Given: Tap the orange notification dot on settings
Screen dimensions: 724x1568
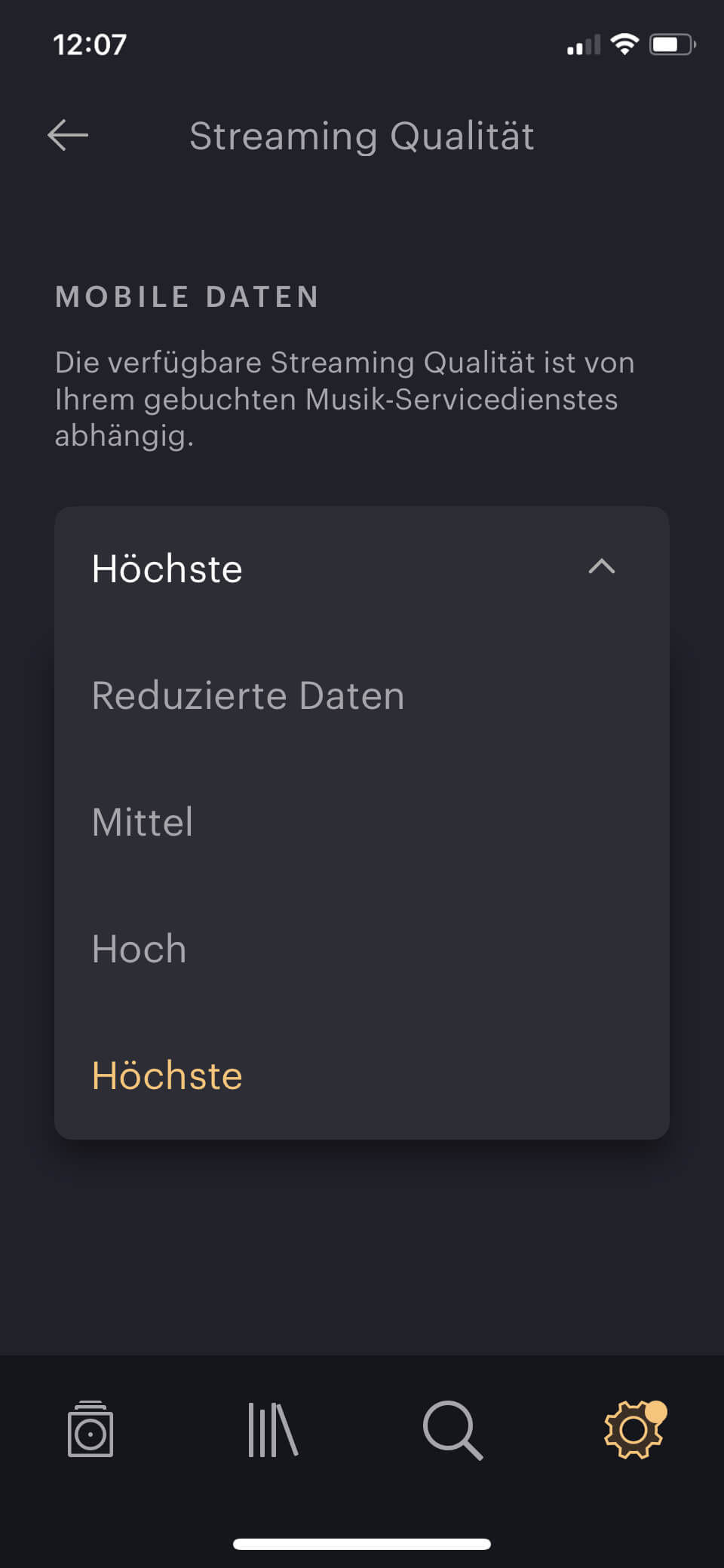Looking at the screenshot, I should tap(657, 1410).
